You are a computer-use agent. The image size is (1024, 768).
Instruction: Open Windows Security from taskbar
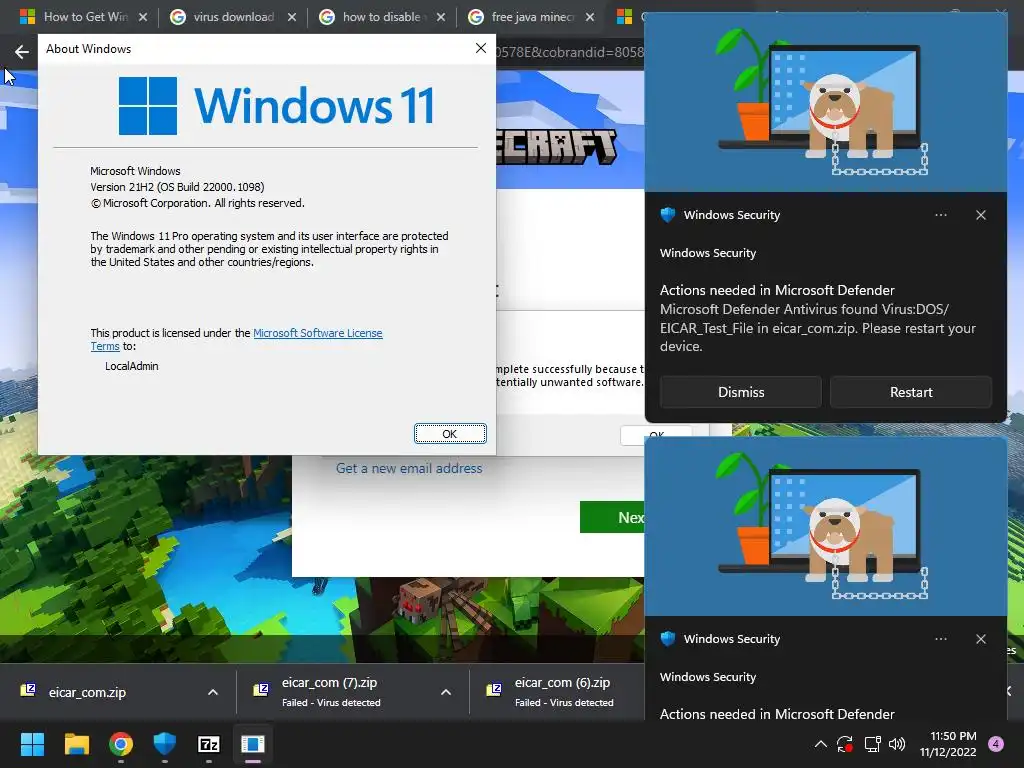pos(165,744)
